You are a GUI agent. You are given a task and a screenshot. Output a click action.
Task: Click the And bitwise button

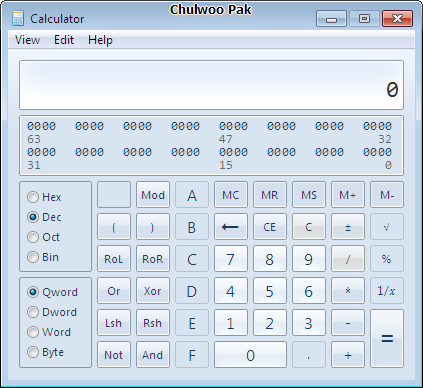pyautogui.click(x=153, y=355)
